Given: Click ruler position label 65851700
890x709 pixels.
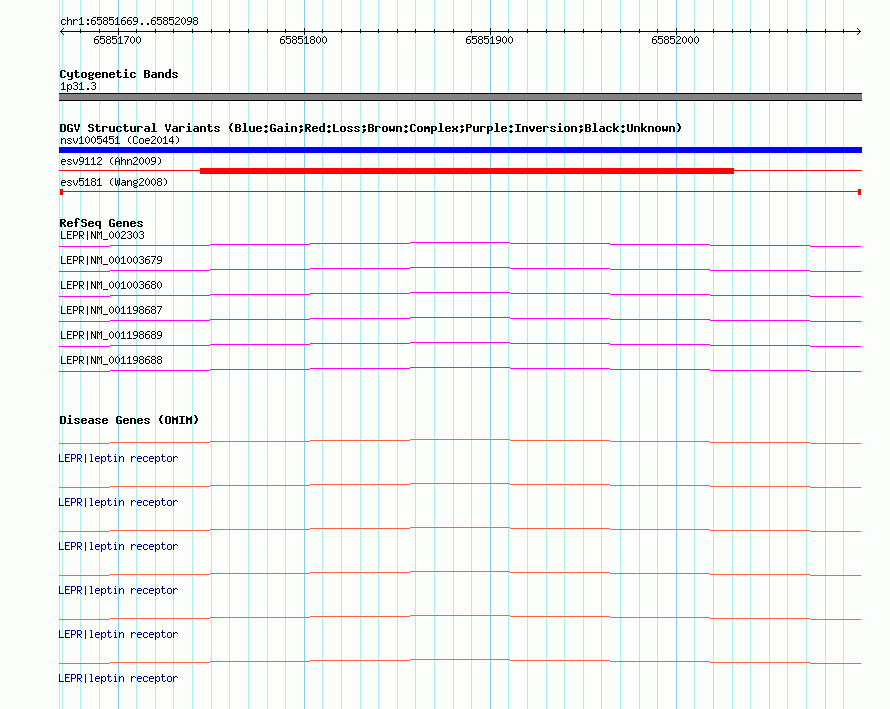Looking at the screenshot, I should [x=117, y=40].
